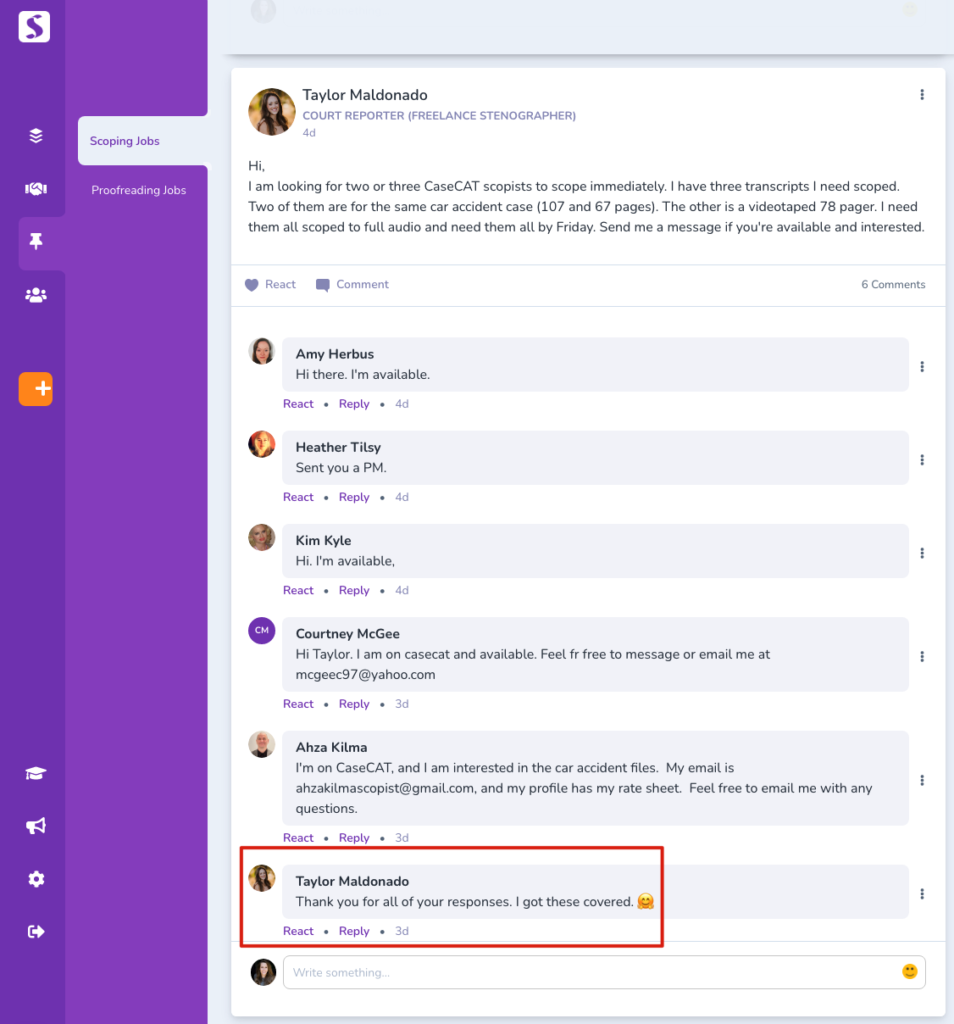Click the S logo in the sidebar
This screenshot has width=954, height=1024.
(x=34, y=27)
